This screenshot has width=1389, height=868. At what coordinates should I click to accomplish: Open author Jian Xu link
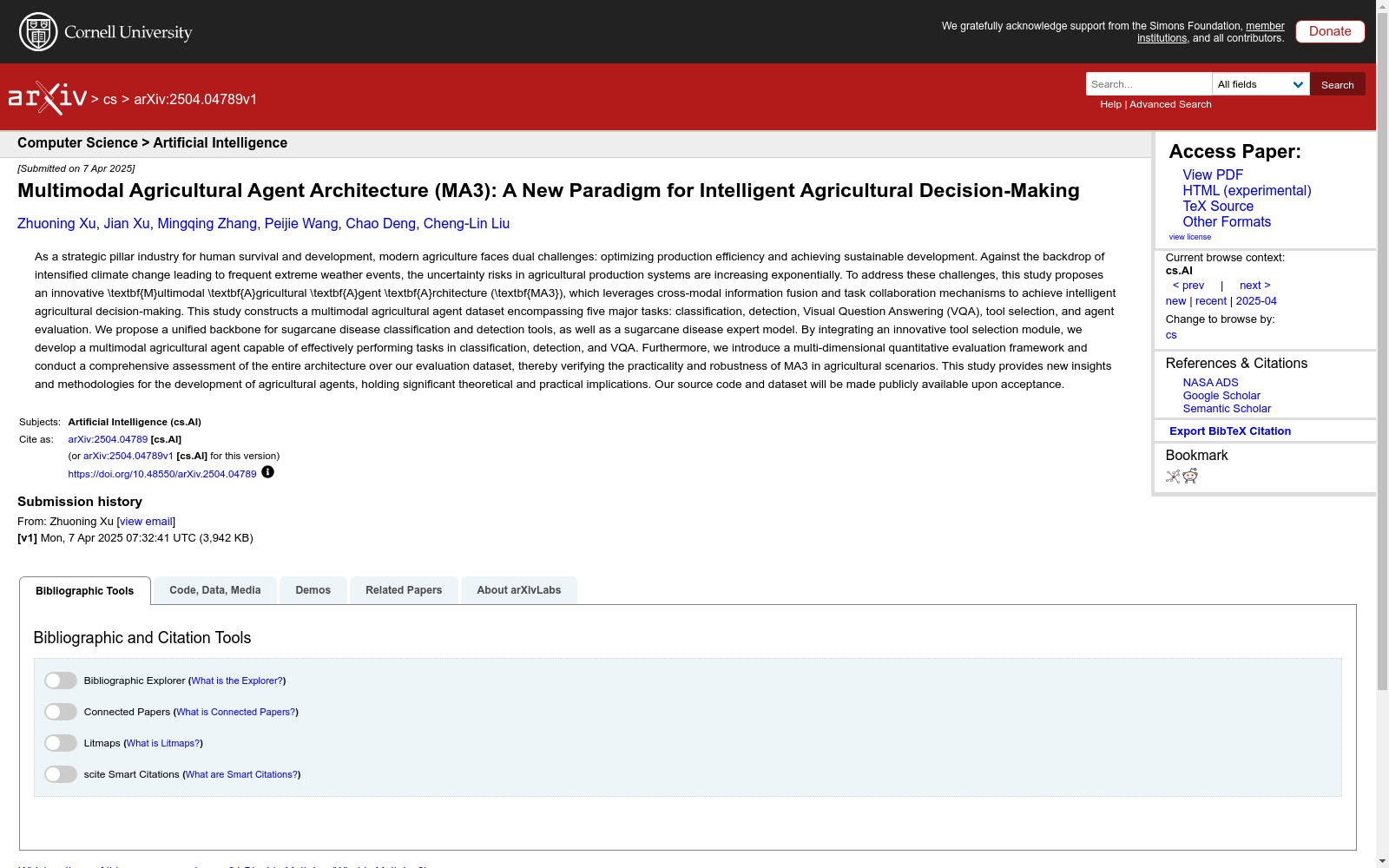point(127,224)
